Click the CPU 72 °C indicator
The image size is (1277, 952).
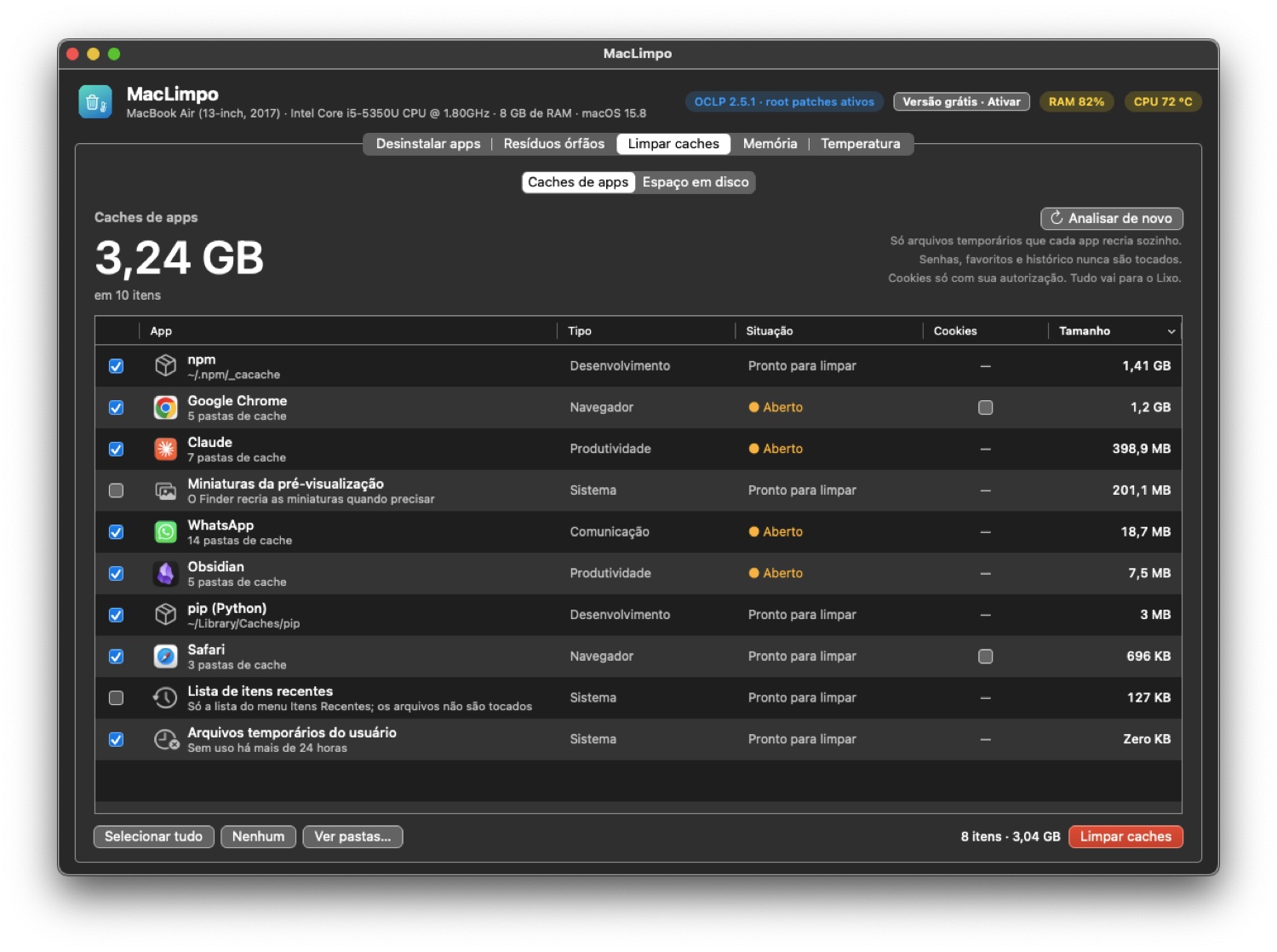pyautogui.click(x=1163, y=102)
